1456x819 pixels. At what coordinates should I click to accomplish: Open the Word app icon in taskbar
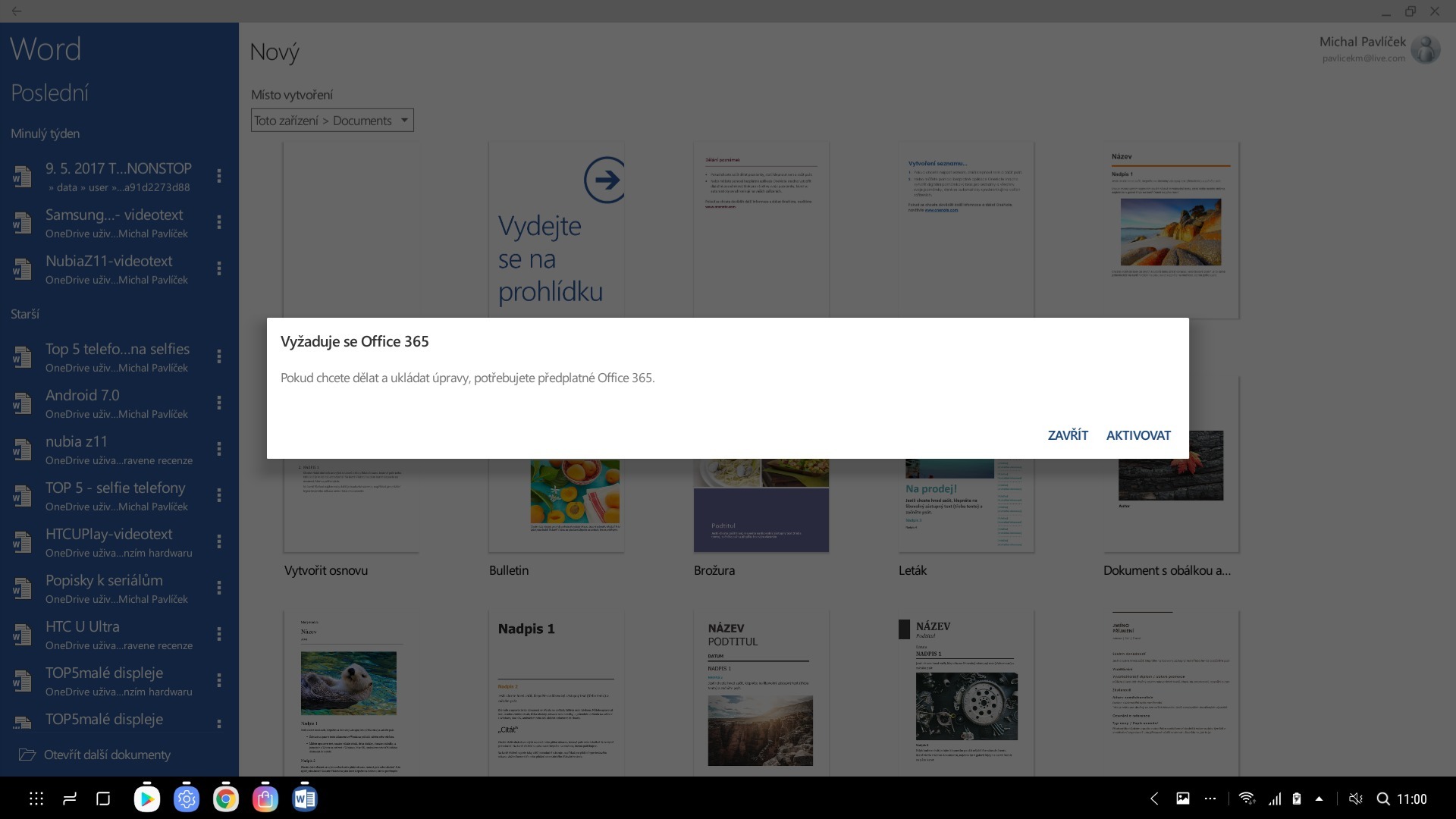click(x=305, y=798)
